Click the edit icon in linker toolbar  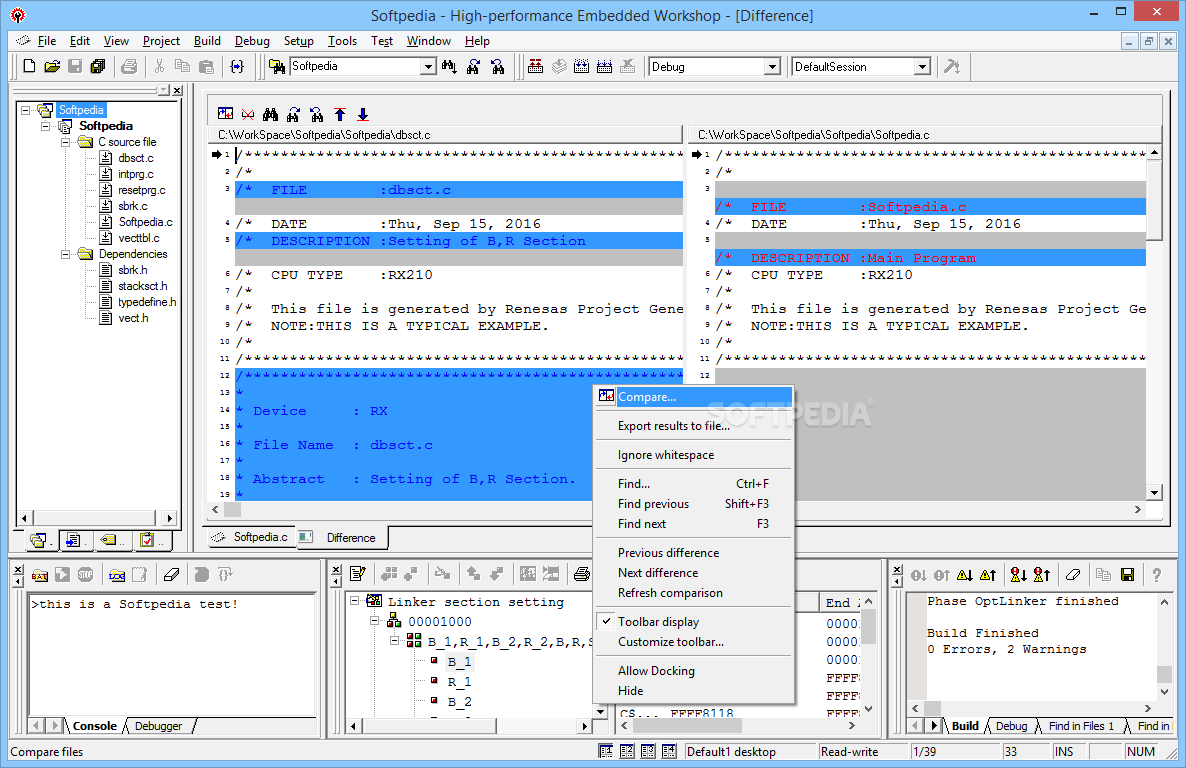358,574
